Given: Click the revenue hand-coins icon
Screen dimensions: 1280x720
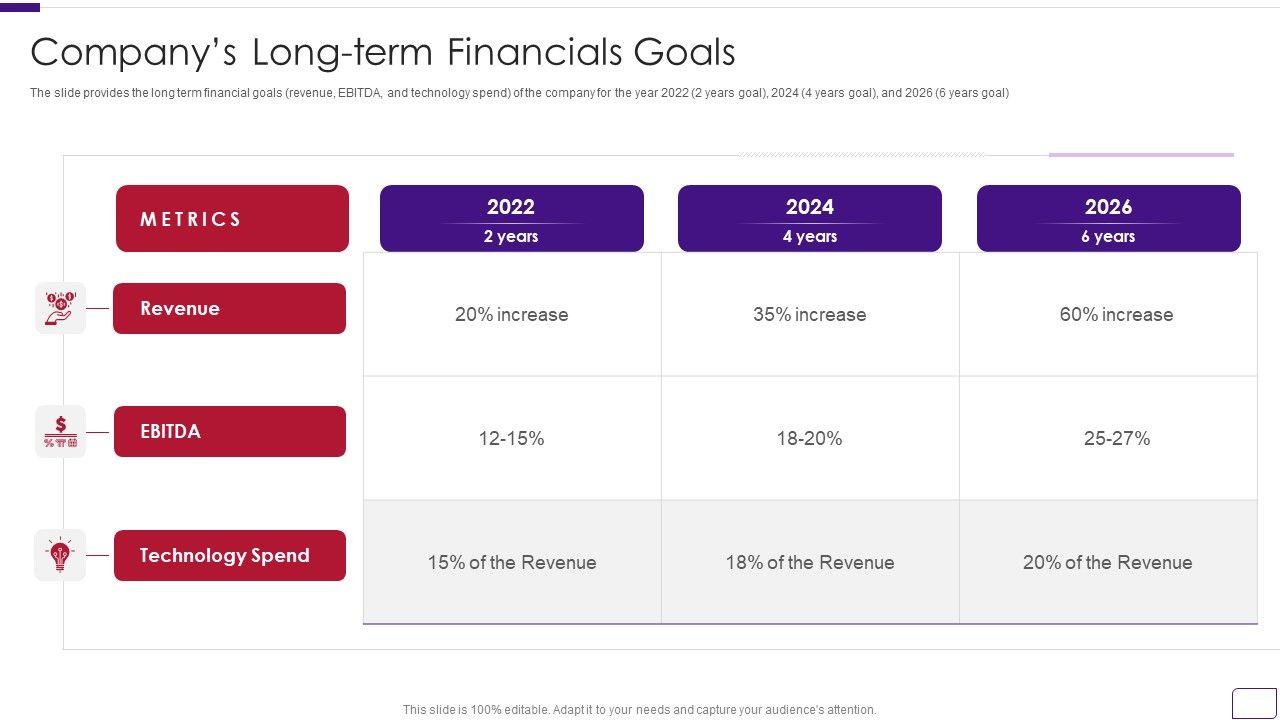Looking at the screenshot, I should 60,308.
